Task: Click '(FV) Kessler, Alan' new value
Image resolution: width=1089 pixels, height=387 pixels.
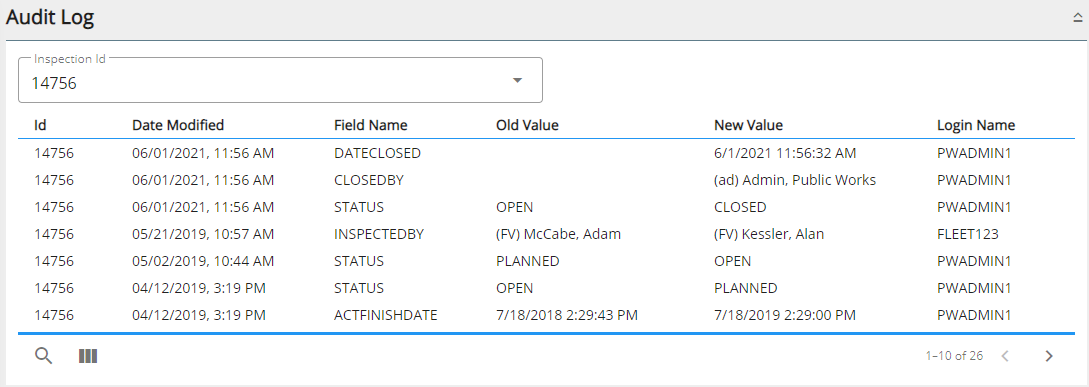Action: pos(769,234)
